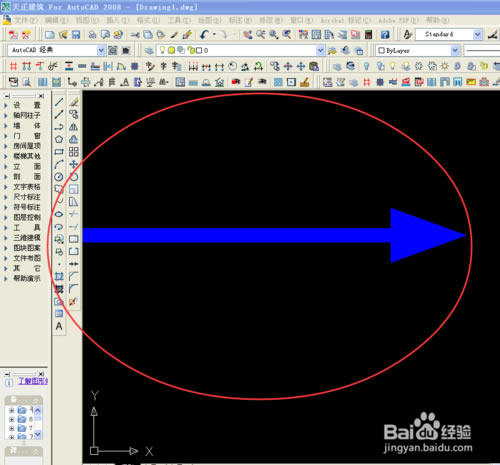This screenshot has height=465, width=500.
Task: Click the Save icon in the standard toolbar
Action: click(x=76, y=34)
